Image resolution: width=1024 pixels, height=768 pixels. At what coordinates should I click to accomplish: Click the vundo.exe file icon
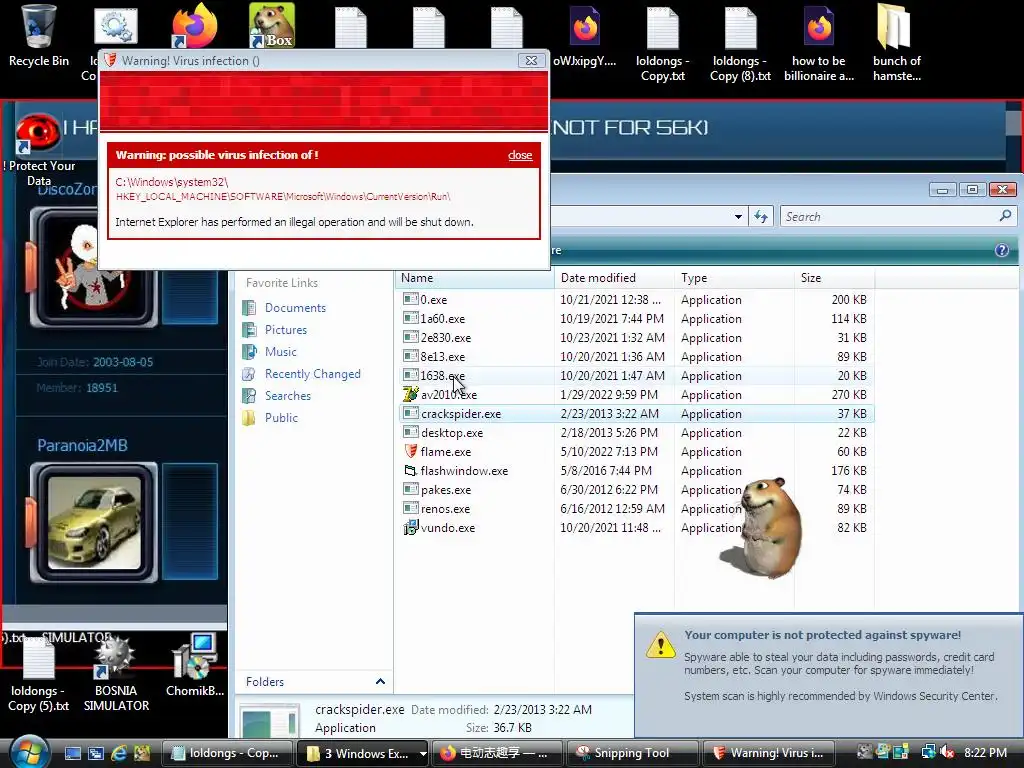pyautogui.click(x=410, y=527)
